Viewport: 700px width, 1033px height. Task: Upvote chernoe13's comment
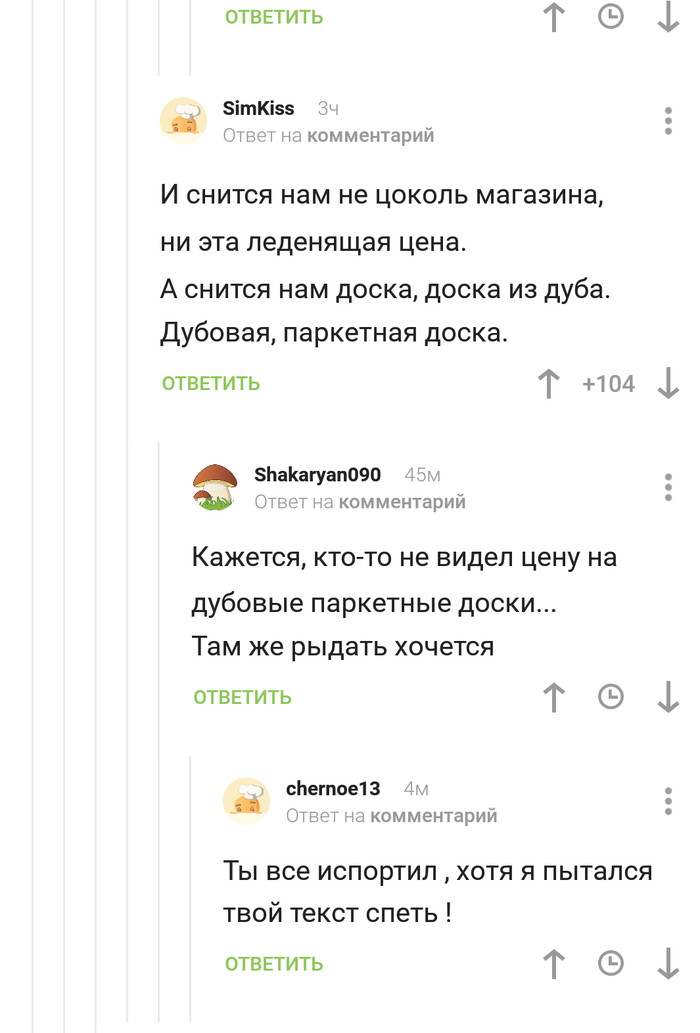[553, 964]
